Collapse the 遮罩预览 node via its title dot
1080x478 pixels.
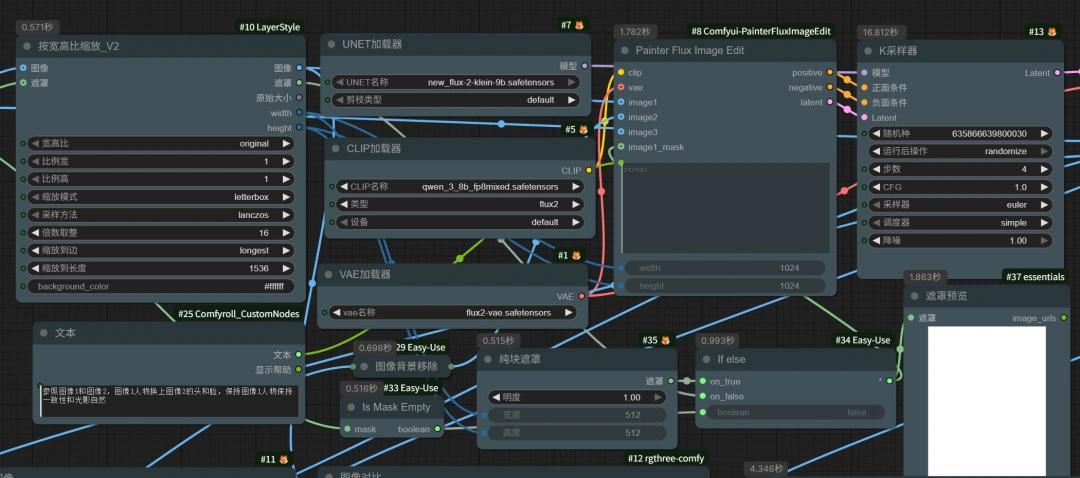point(913,297)
